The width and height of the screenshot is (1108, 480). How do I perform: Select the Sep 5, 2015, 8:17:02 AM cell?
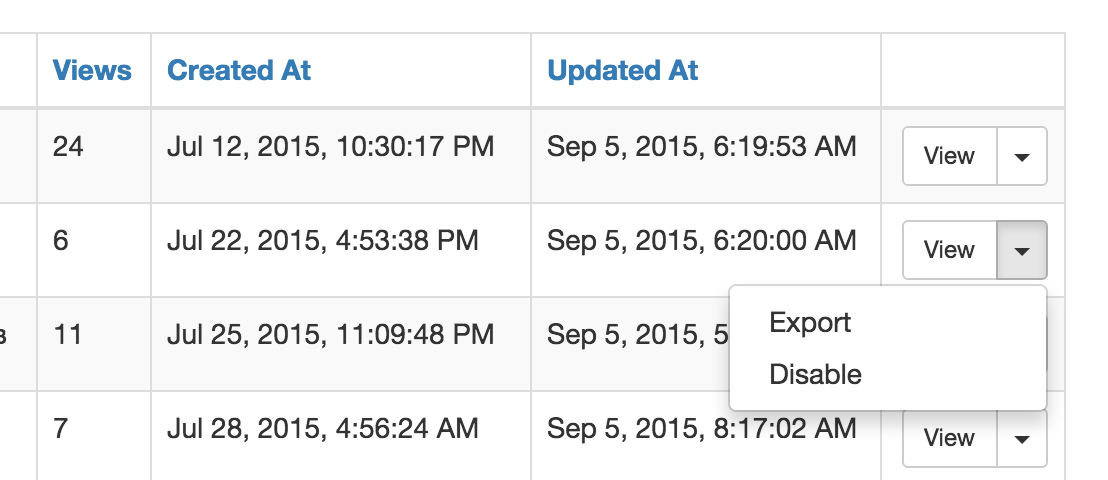coord(706,435)
